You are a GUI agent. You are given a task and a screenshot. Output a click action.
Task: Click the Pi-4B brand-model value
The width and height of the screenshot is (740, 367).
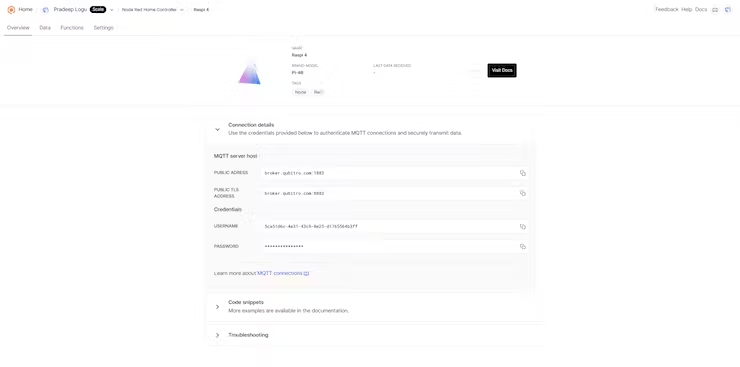pos(297,73)
